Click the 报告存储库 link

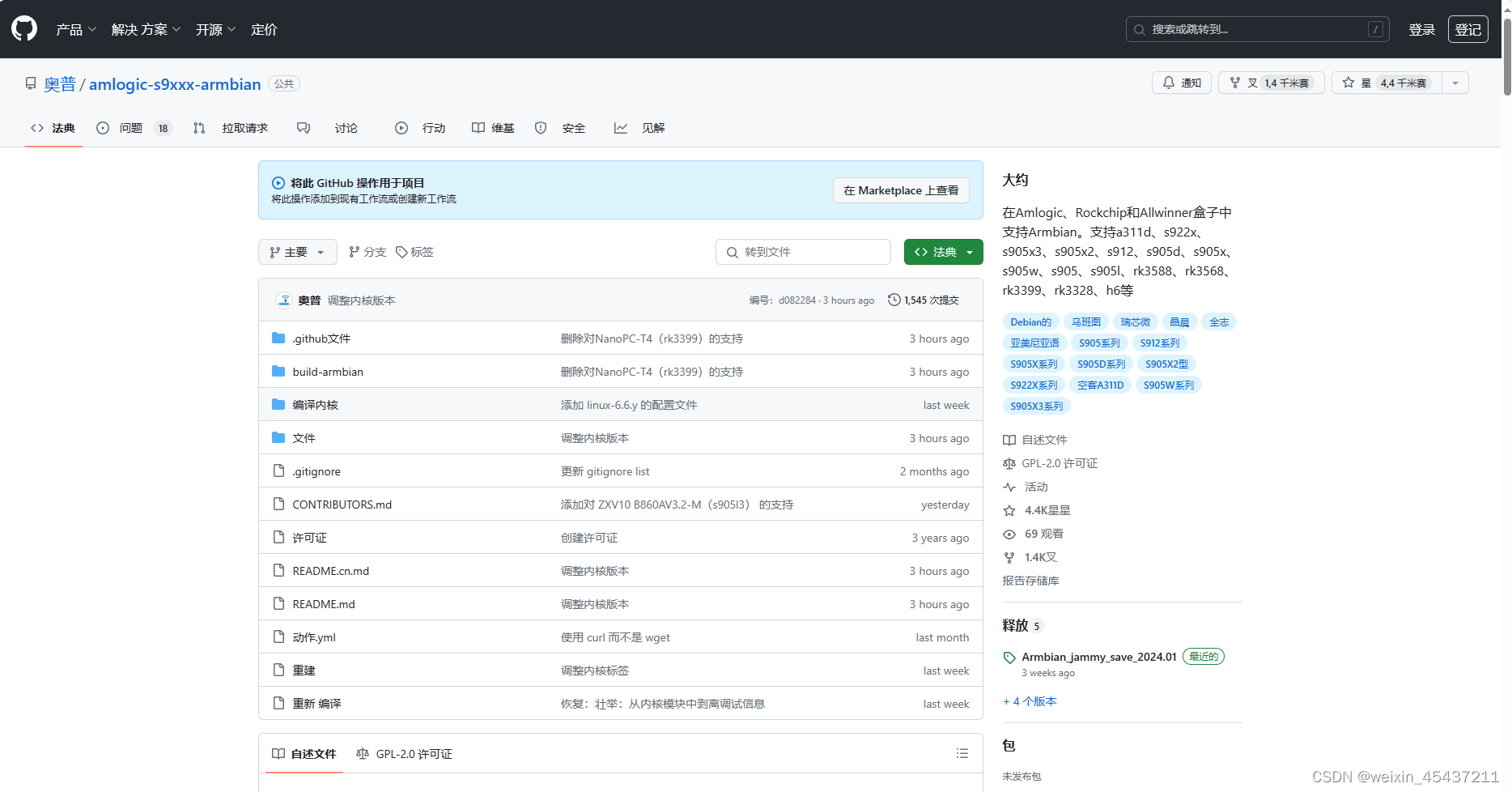(x=1030, y=581)
